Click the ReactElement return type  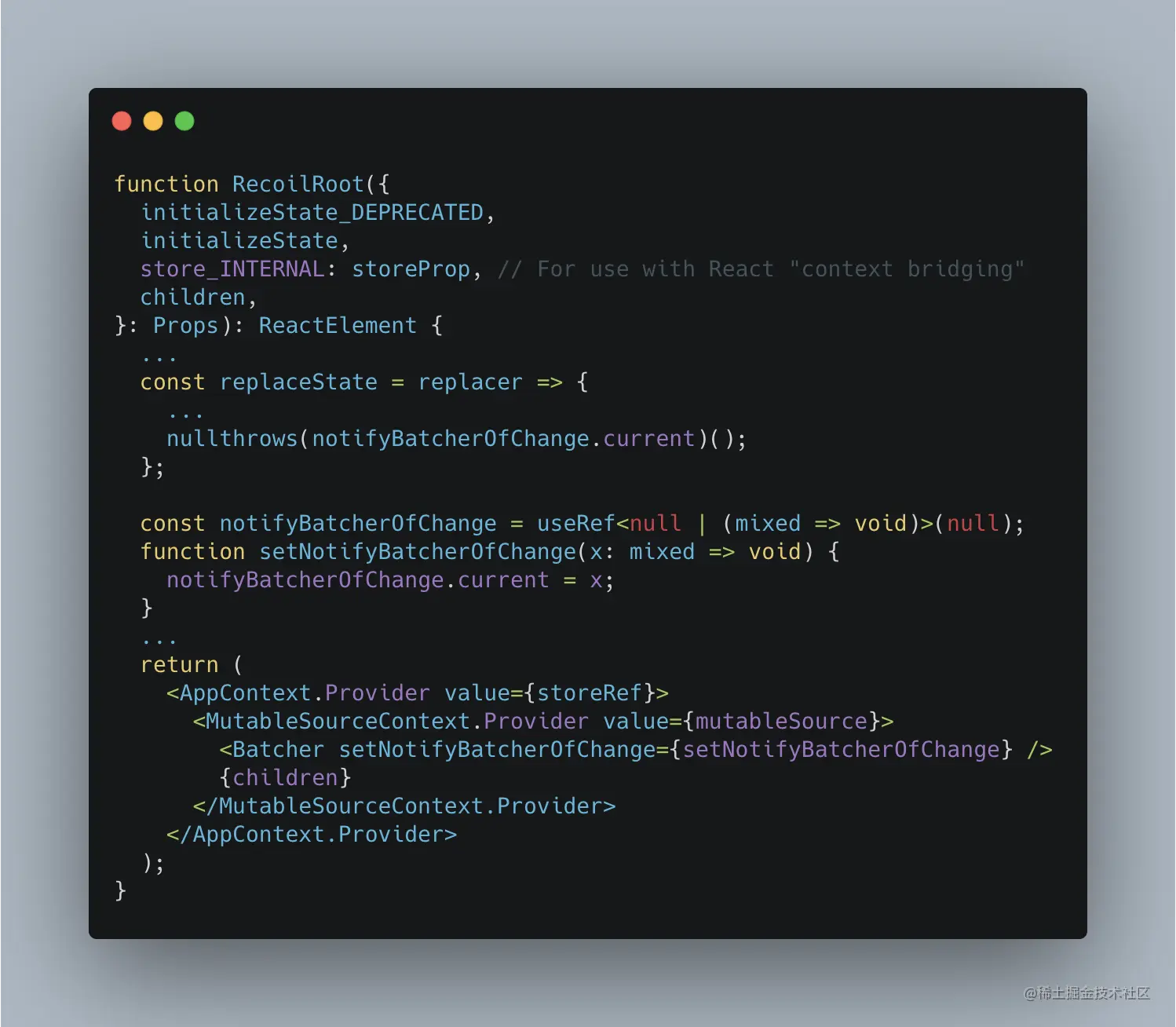(338, 326)
